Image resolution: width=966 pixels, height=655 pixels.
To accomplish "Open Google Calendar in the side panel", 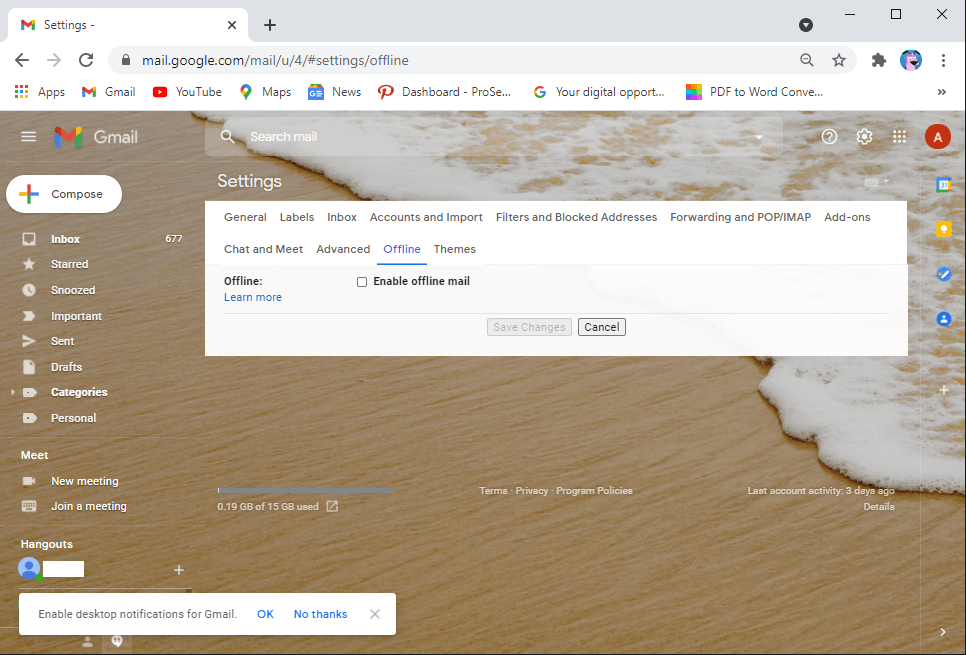I will 944,184.
